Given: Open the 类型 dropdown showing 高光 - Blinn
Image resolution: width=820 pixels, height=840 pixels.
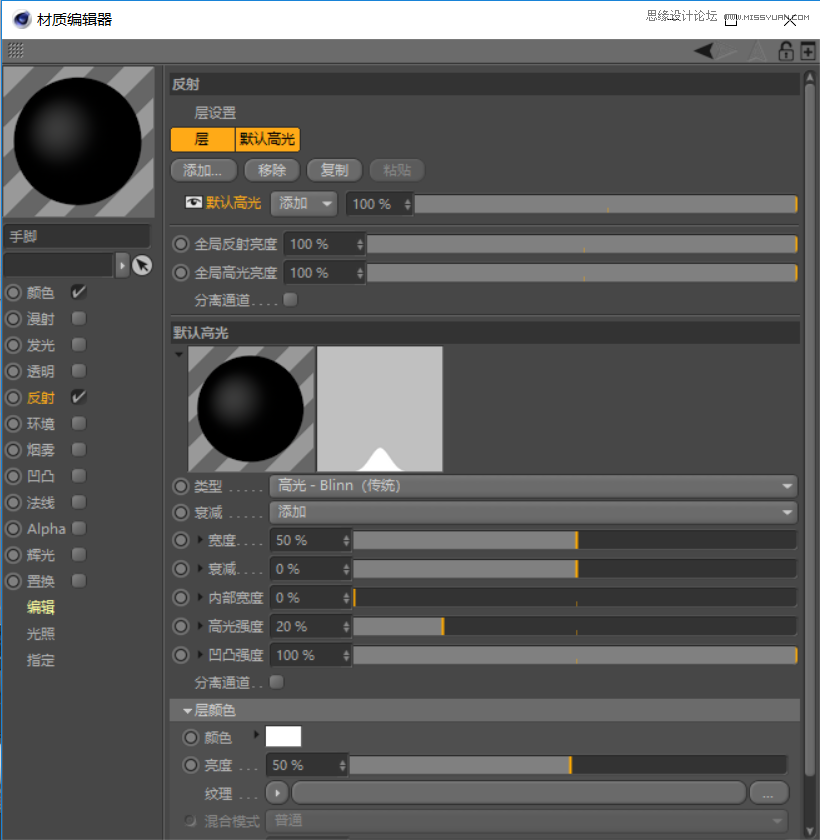Looking at the screenshot, I should 530,485.
